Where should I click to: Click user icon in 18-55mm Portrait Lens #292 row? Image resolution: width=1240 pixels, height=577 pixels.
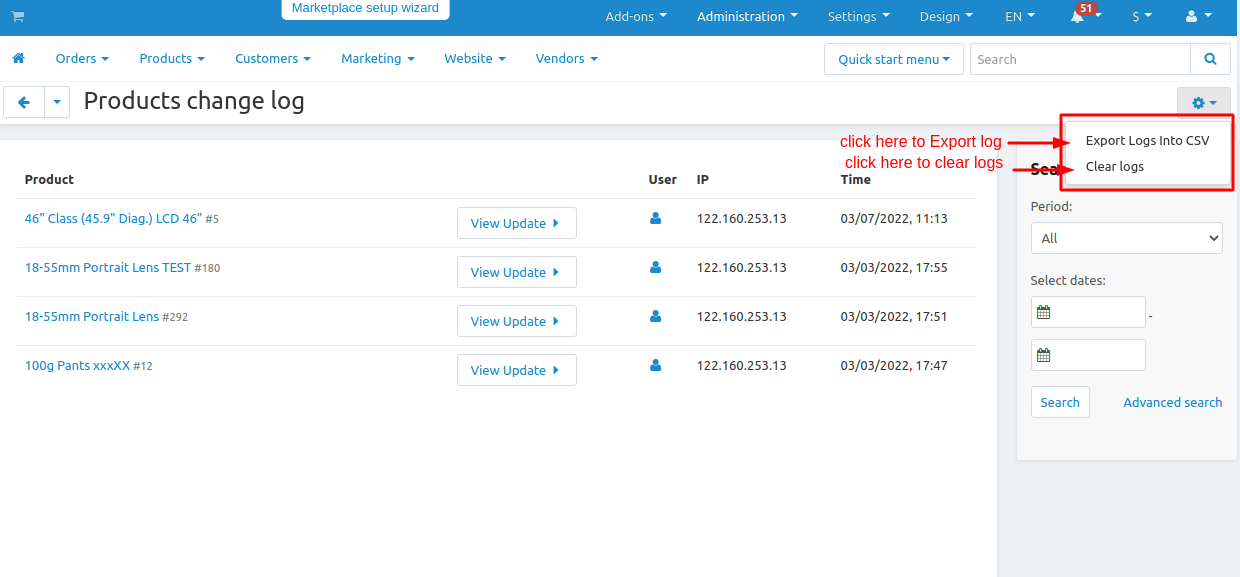(x=656, y=316)
